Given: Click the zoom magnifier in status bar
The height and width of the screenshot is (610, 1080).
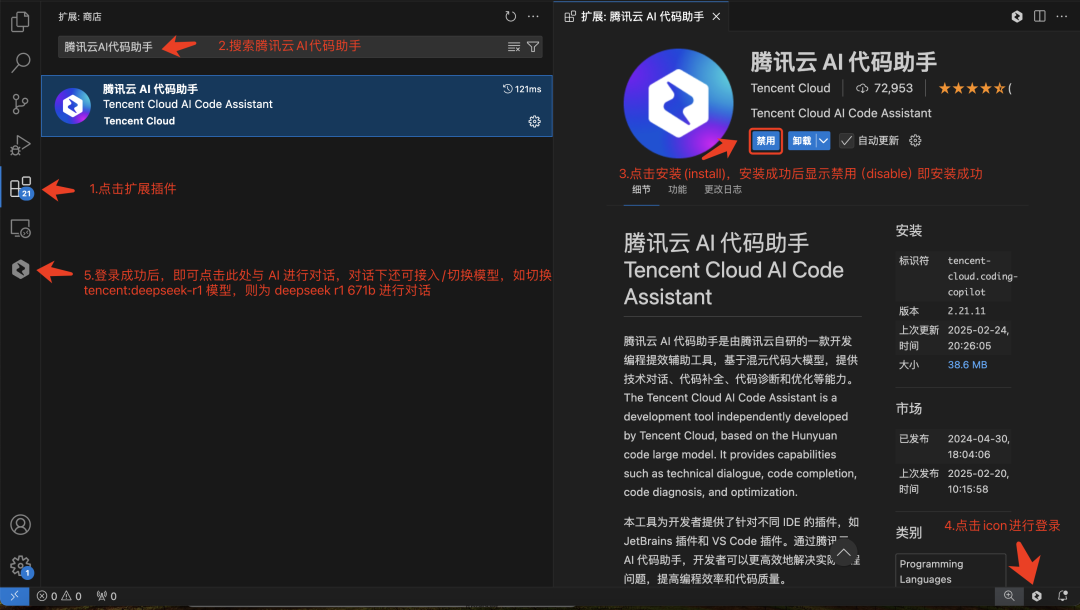Looking at the screenshot, I should [x=1009, y=596].
